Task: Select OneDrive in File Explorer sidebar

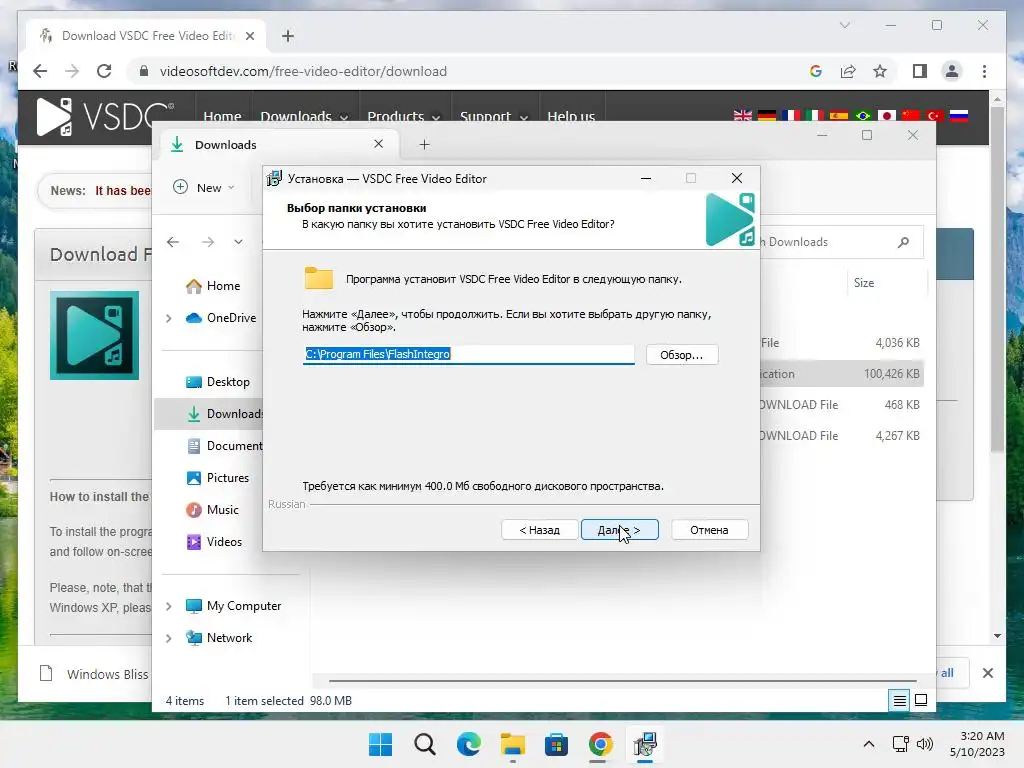Action: [221, 318]
